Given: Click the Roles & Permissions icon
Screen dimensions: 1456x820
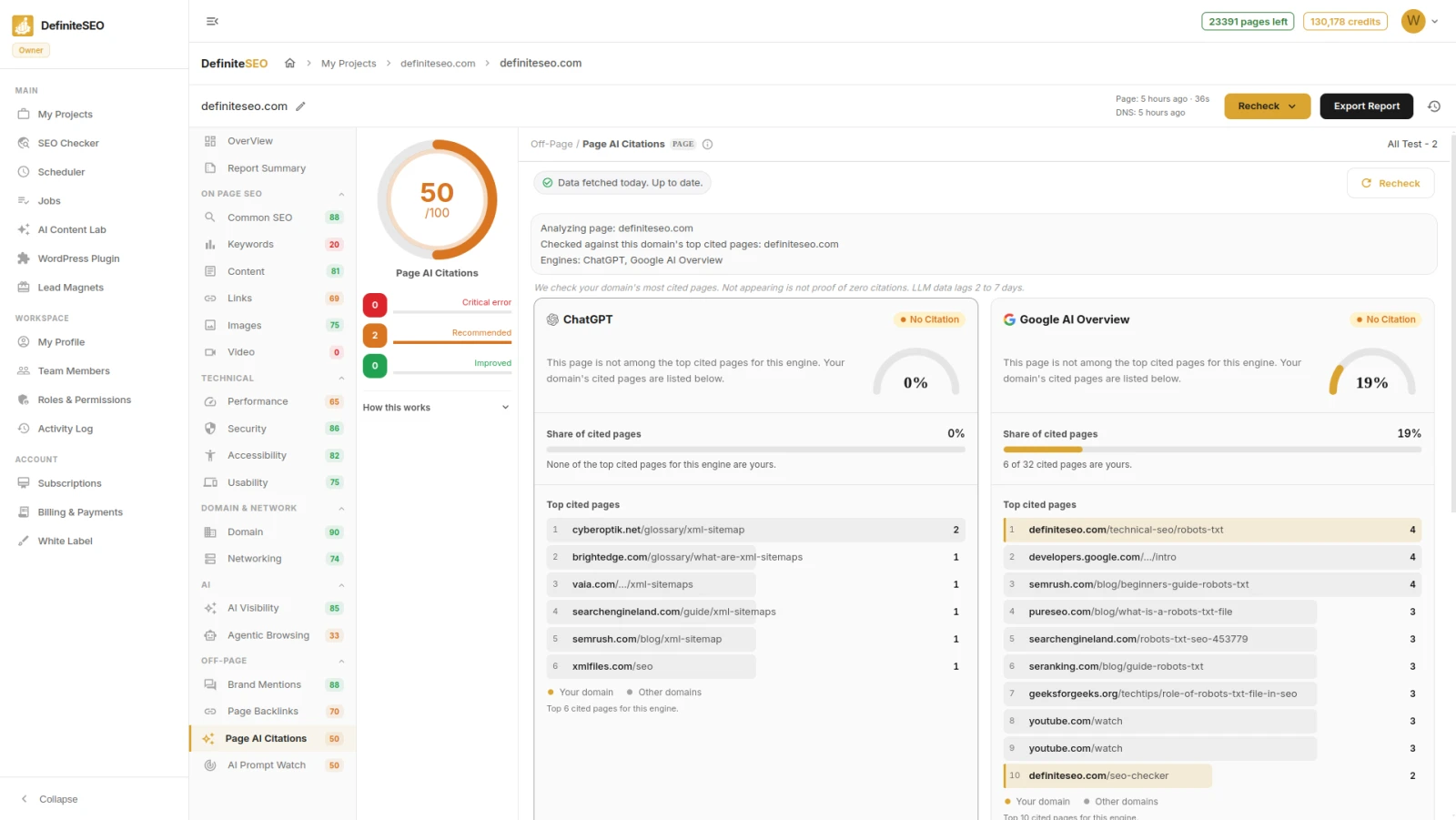Looking at the screenshot, I should [24, 400].
